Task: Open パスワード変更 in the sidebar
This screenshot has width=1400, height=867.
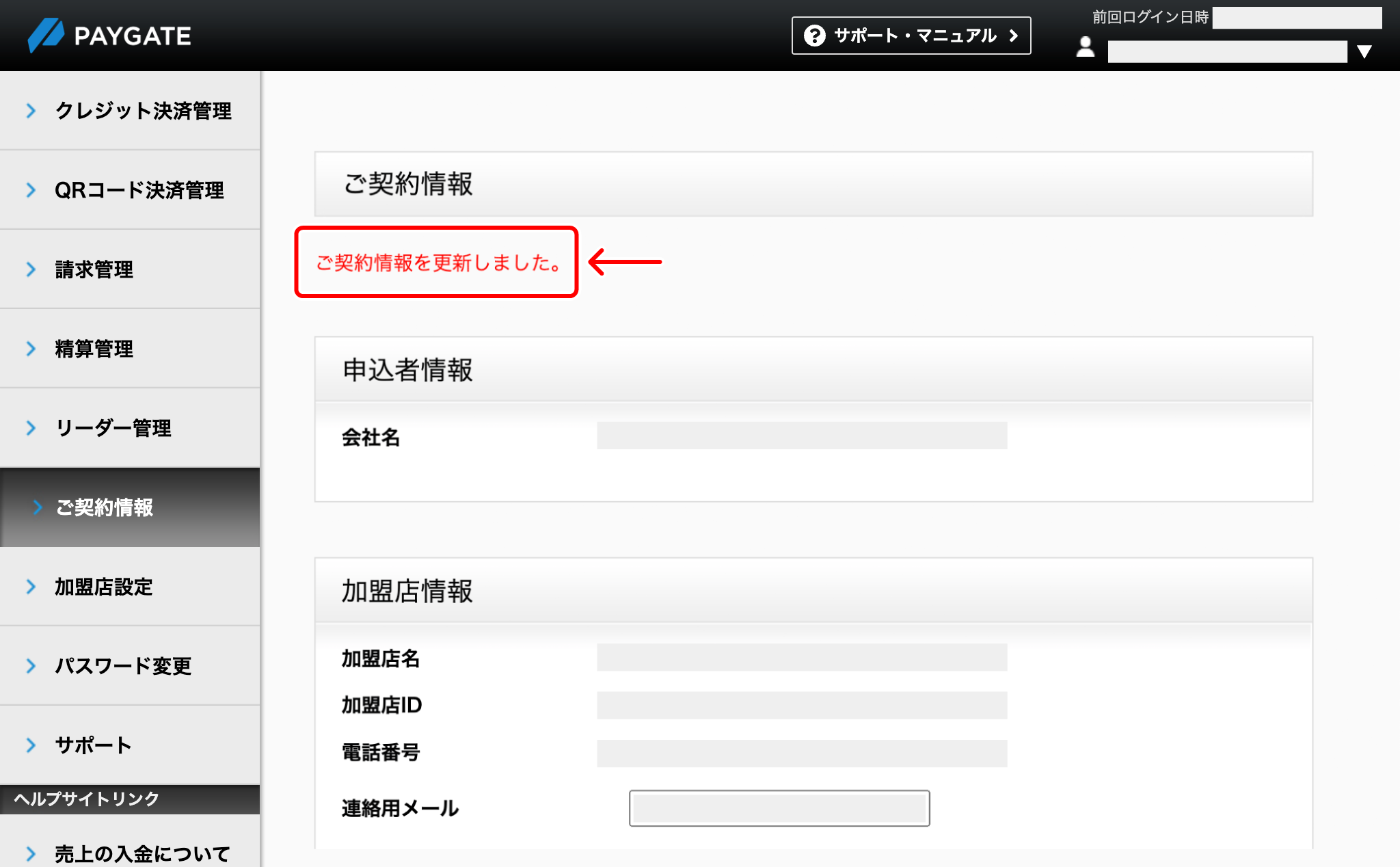Action: click(x=130, y=666)
